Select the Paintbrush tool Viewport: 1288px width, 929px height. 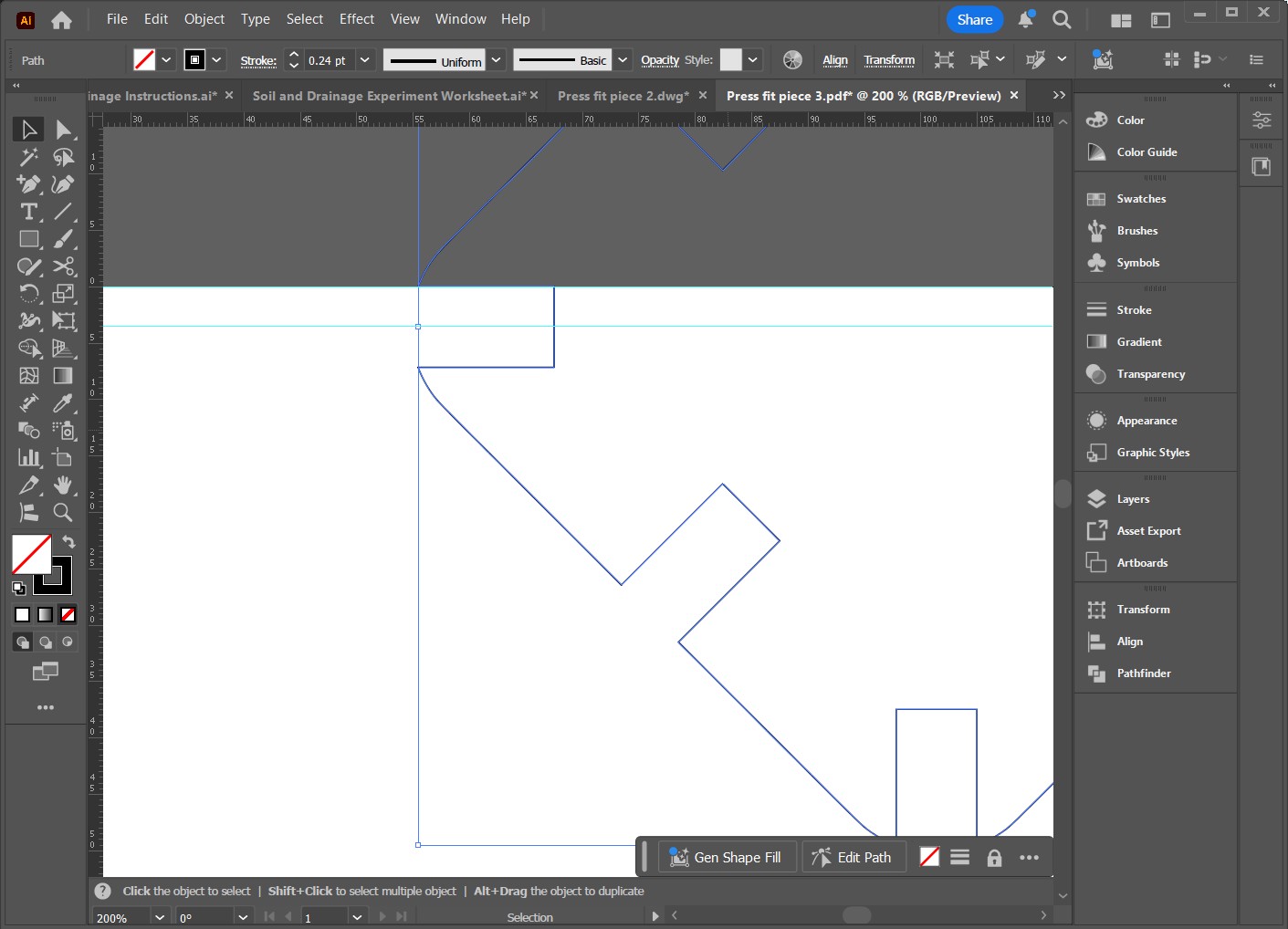[63, 239]
